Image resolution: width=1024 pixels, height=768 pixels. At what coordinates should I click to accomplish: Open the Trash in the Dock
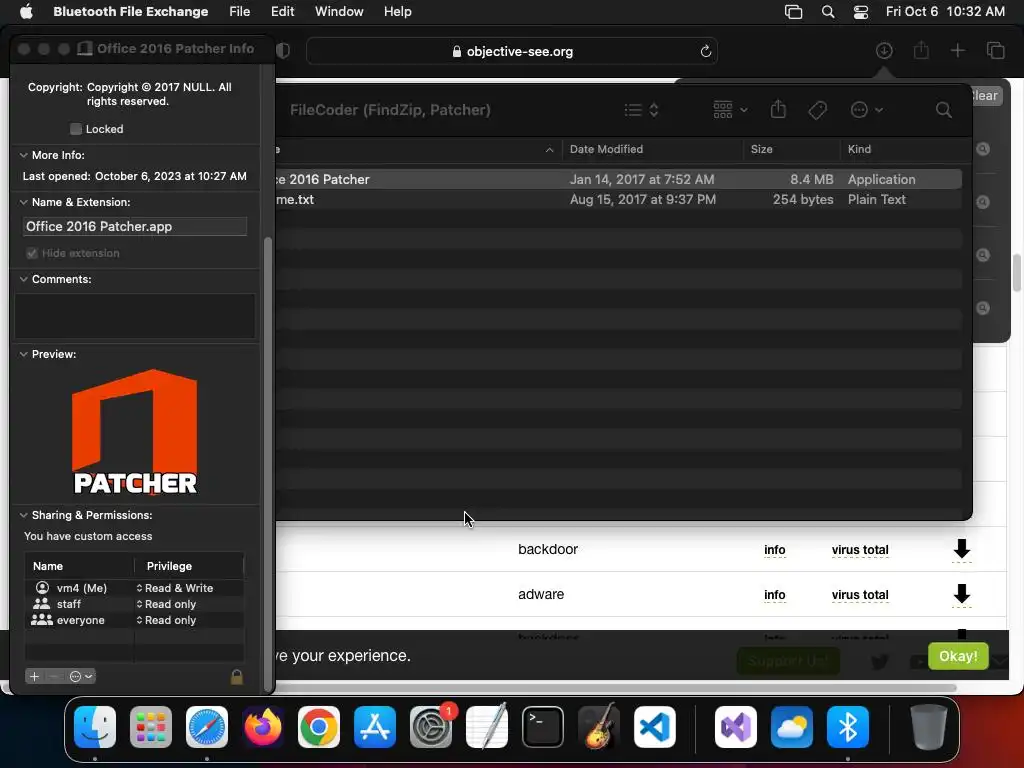(x=929, y=727)
